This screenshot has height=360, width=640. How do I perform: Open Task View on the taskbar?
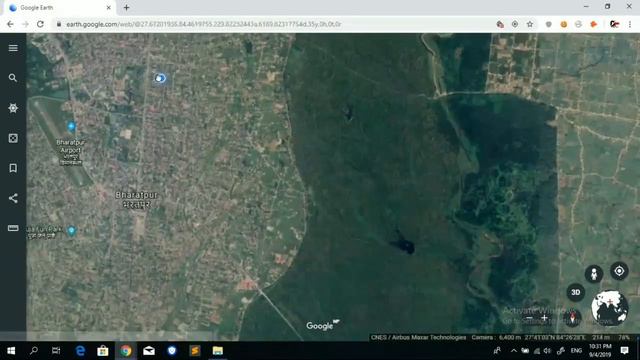(56, 351)
